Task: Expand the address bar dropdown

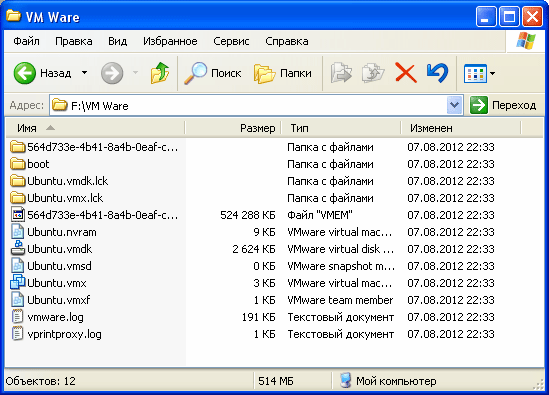Action: (x=454, y=105)
